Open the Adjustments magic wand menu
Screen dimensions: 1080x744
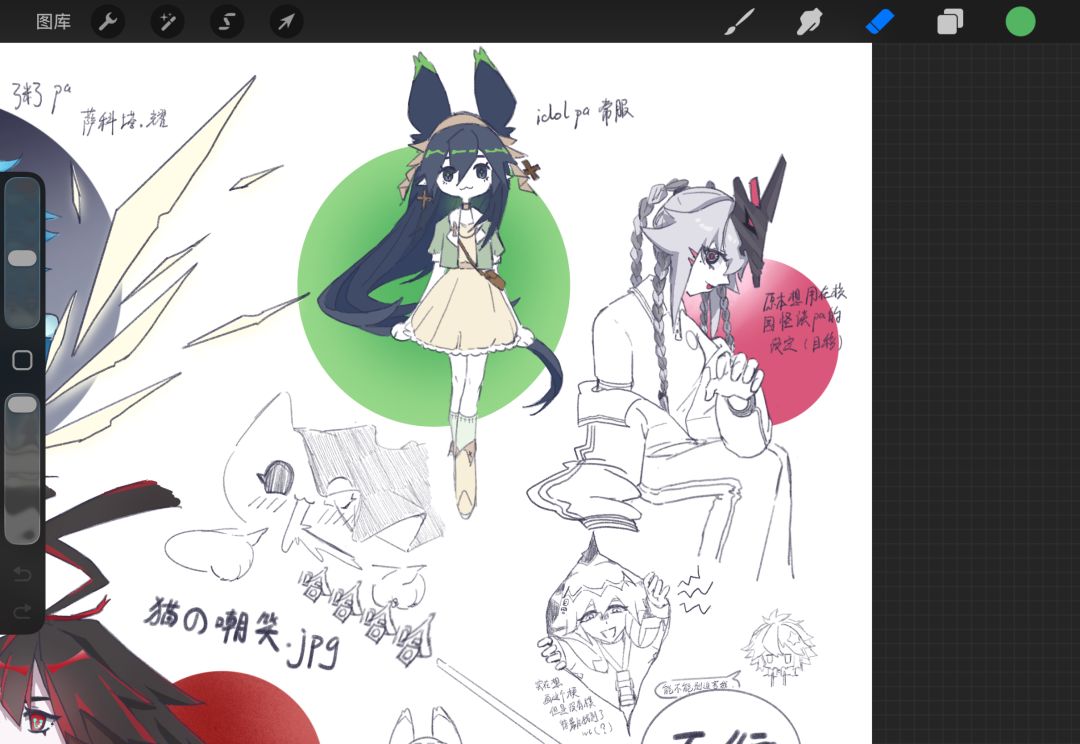[167, 22]
